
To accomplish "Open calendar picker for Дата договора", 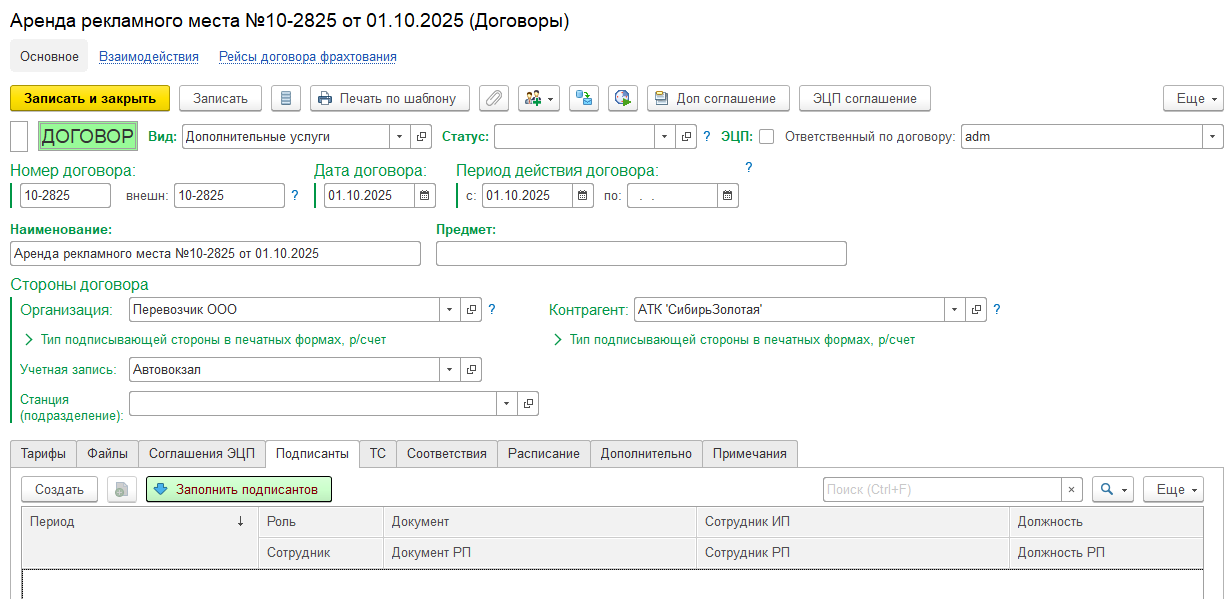I will click(425, 196).
